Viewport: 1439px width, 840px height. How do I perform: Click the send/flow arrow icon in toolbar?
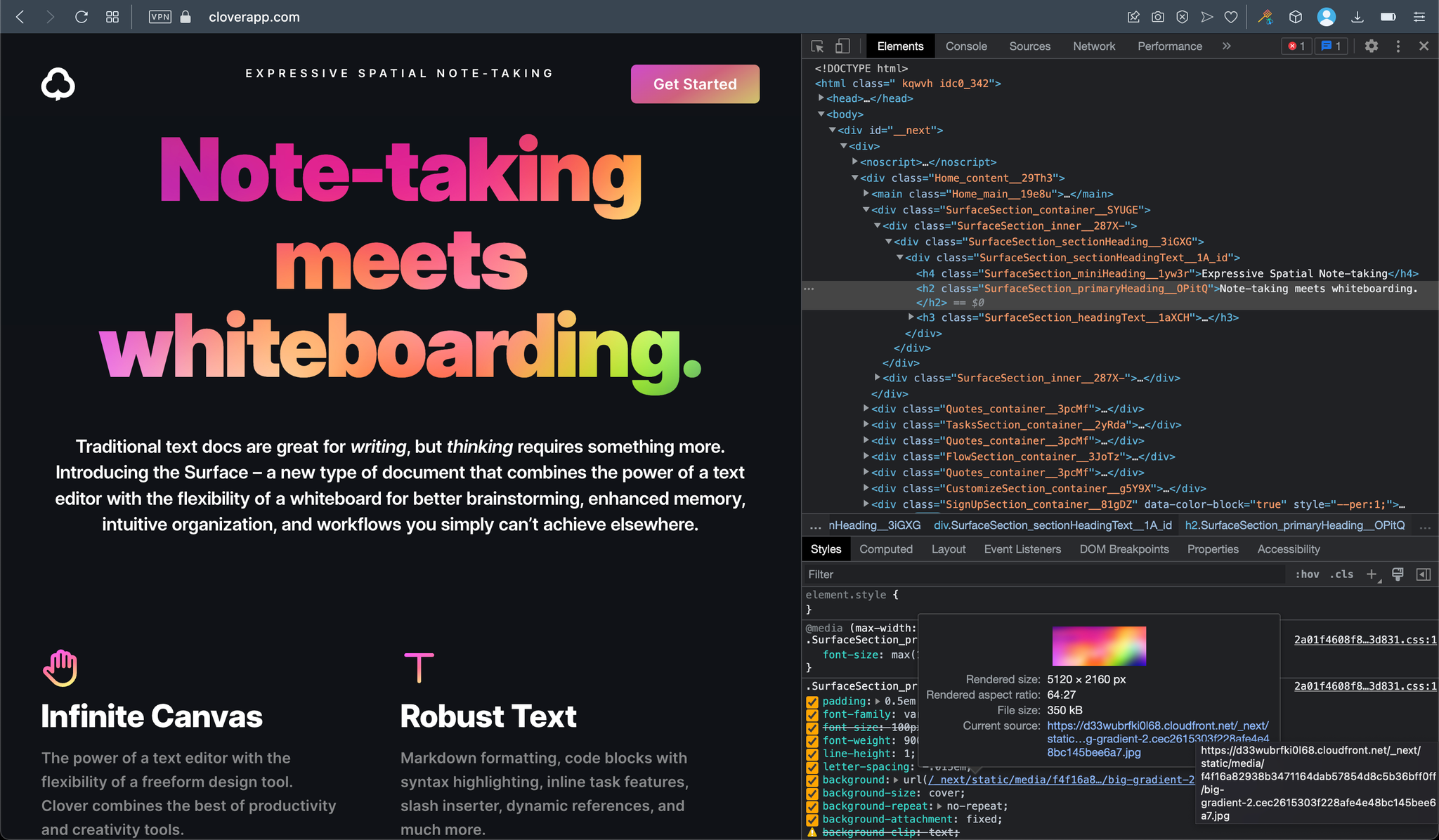click(x=1207, y=17)
